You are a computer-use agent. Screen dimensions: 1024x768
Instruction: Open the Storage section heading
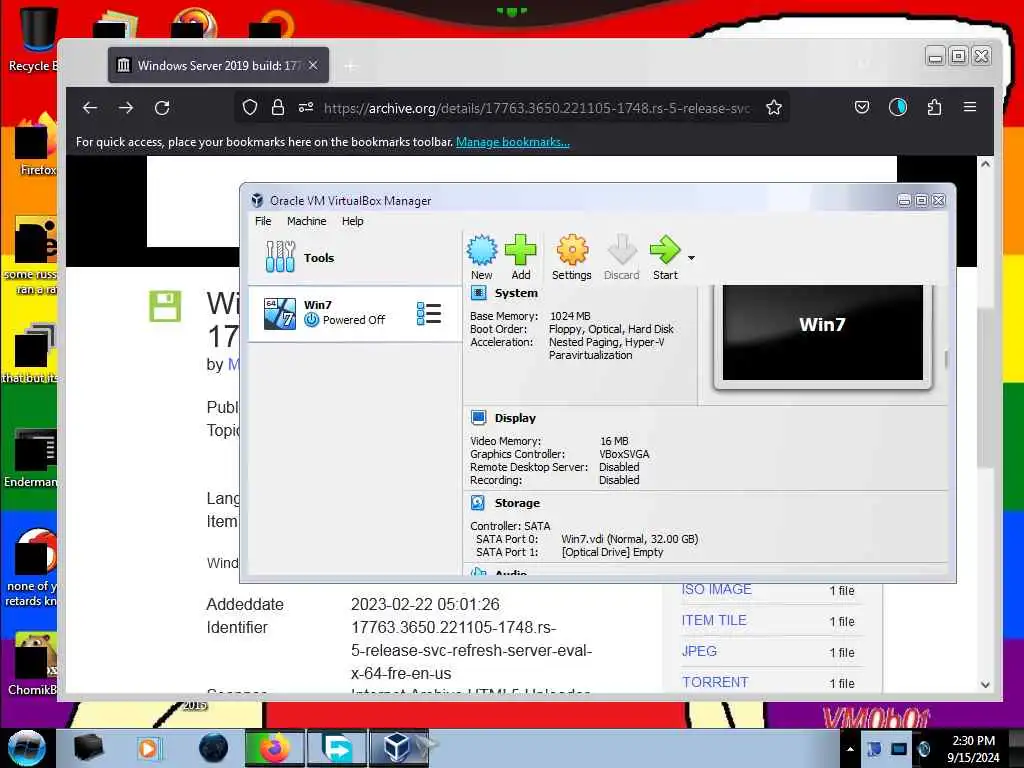point(517,503)
